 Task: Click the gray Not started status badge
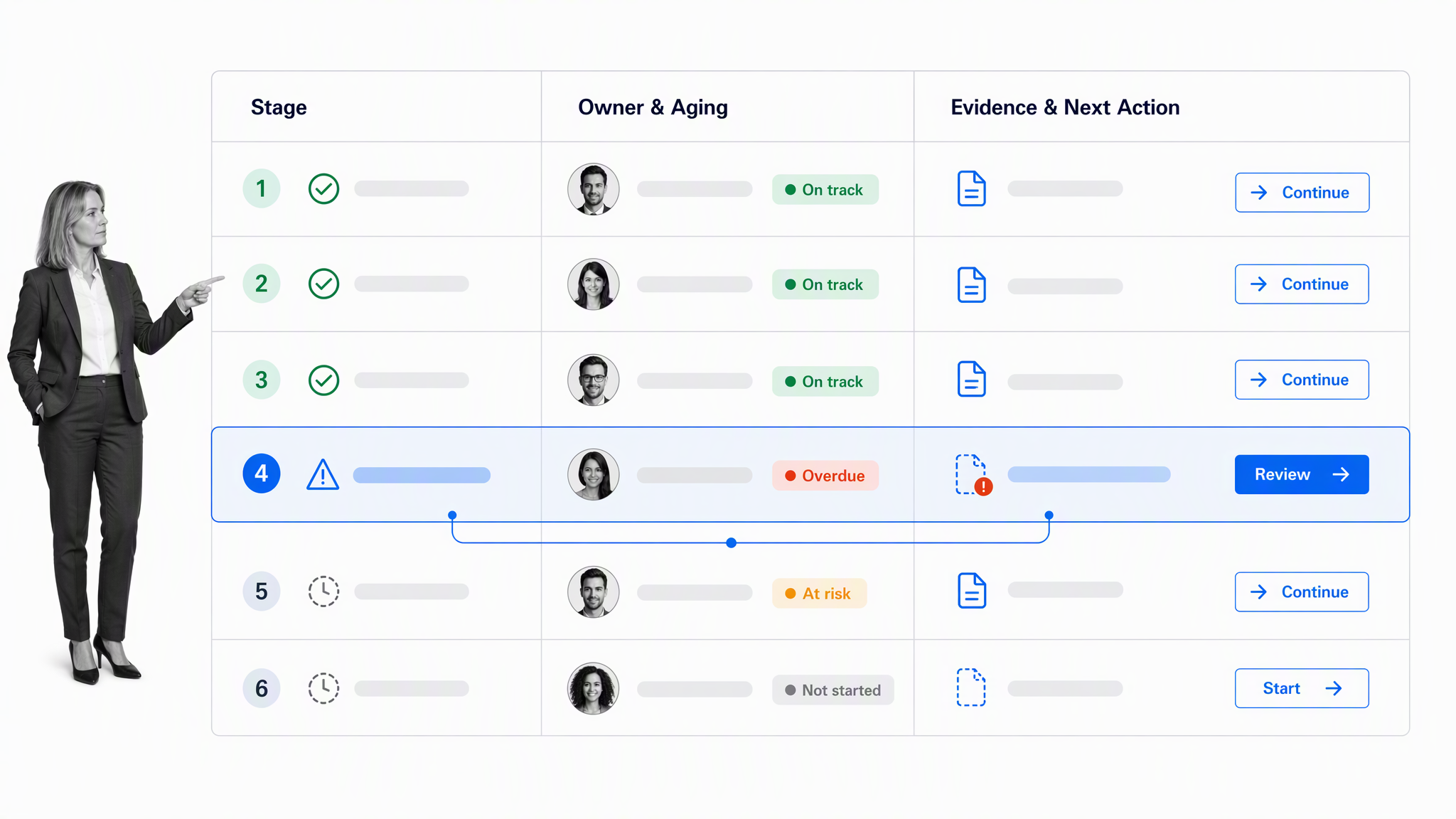click(x=833, y=690)
